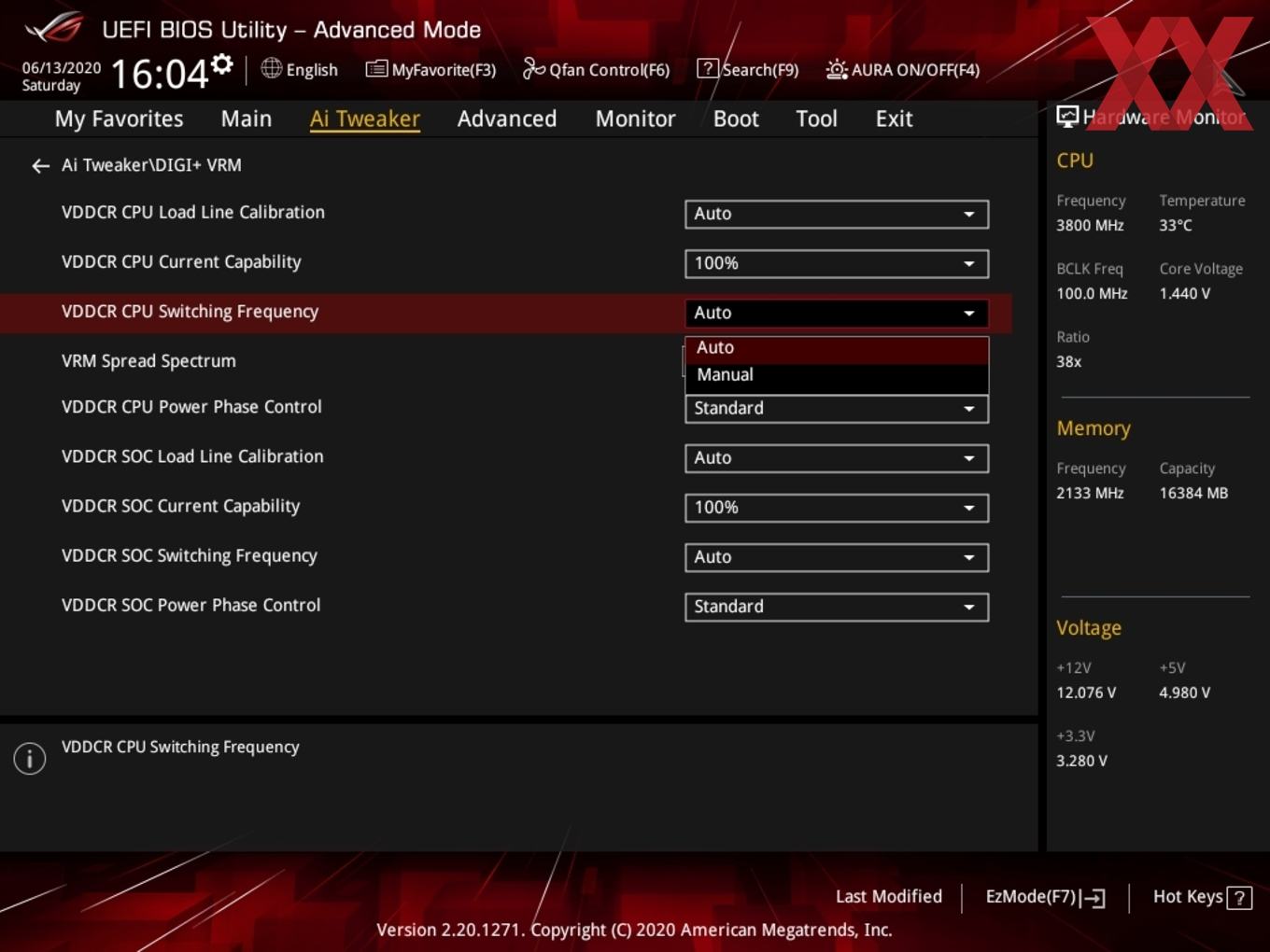Screen dimensions: 1270x952
Task: Click the Voltage section heading
Action: click(1089, 628)
